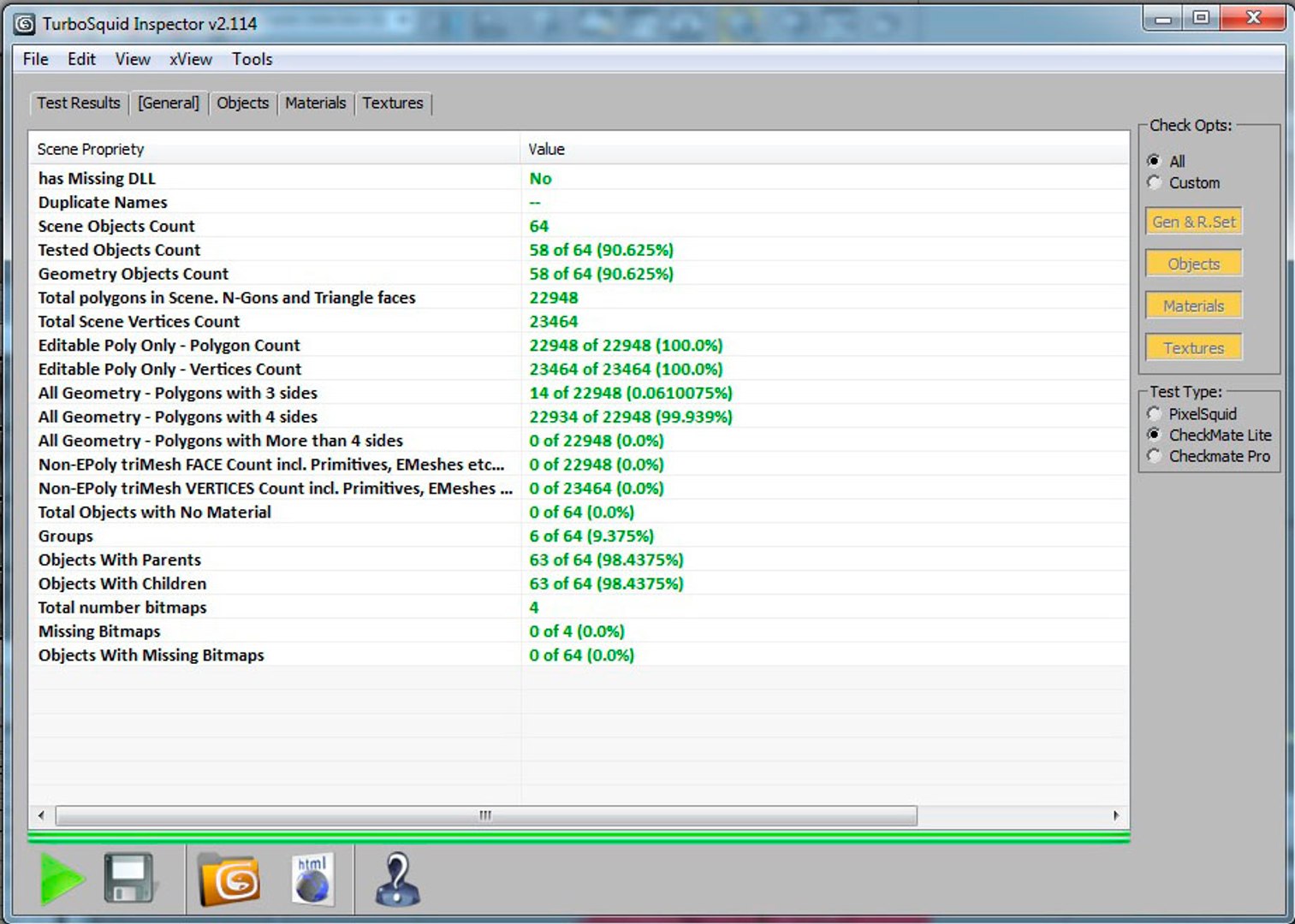Switch to the Test Results tab
Screen dimensions: 1295x924
tap(79, 103)
